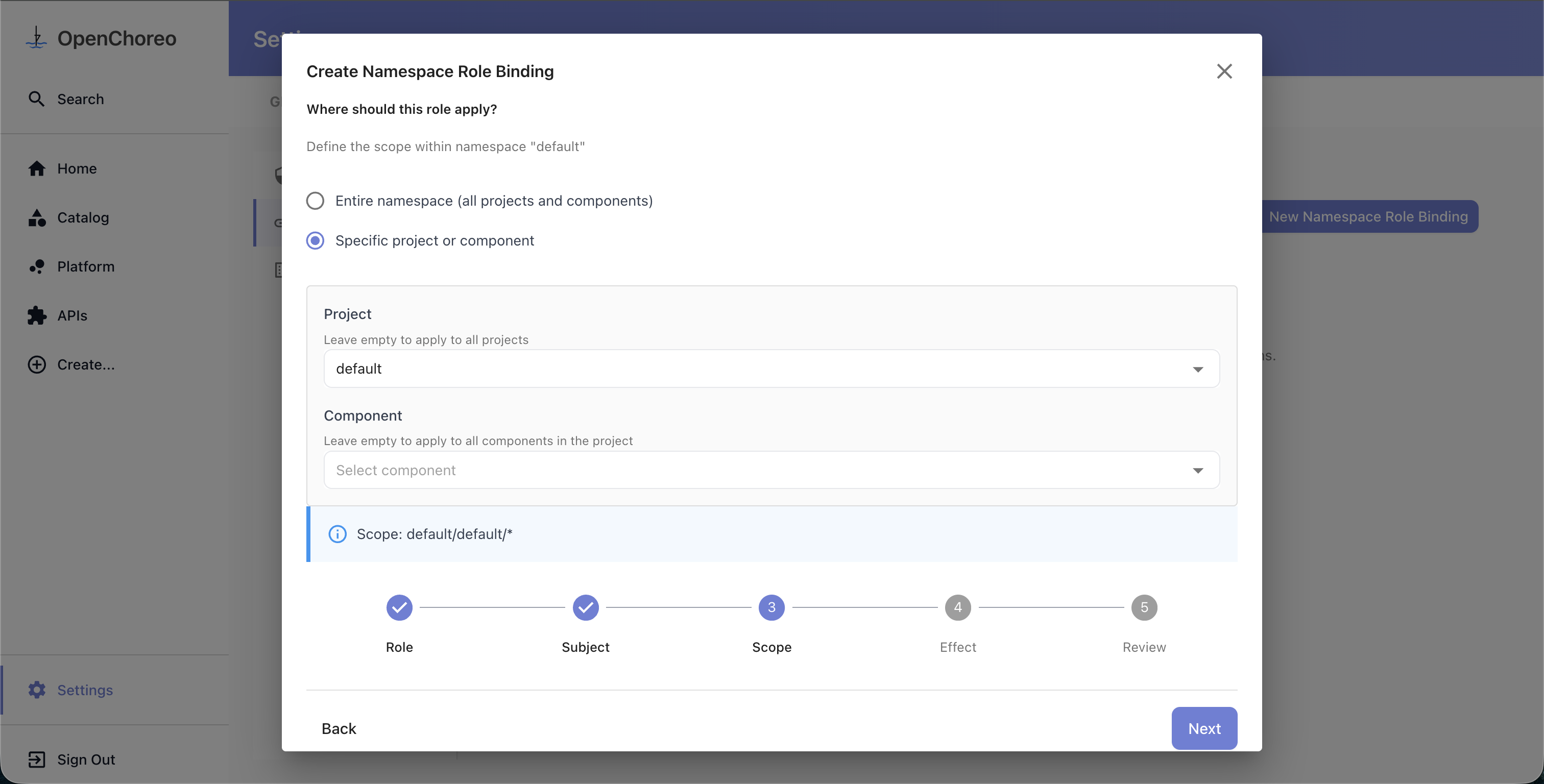
Task: Go to the Role step
Action: (x=399, y=608)
